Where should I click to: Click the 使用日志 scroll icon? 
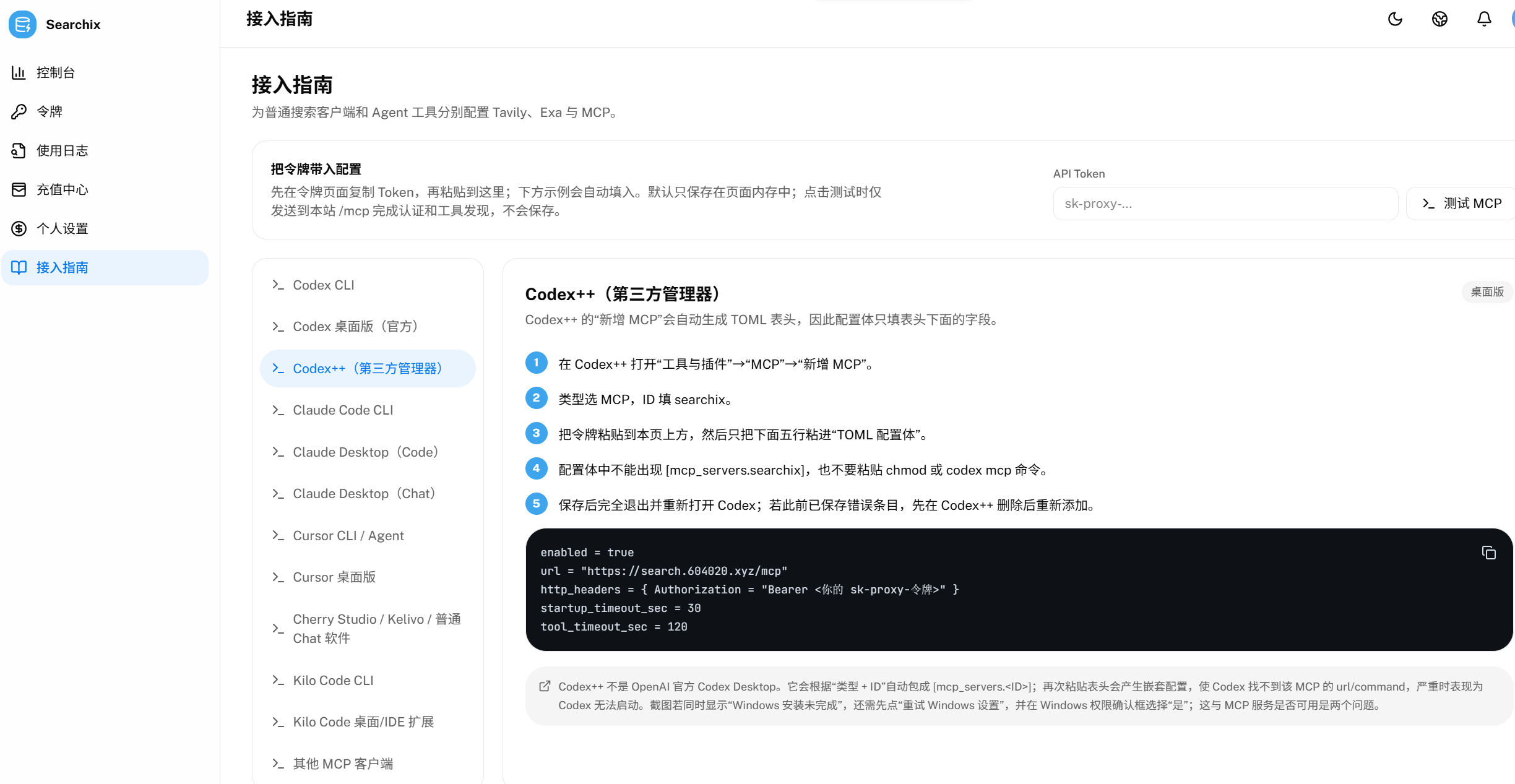(19, 150)
